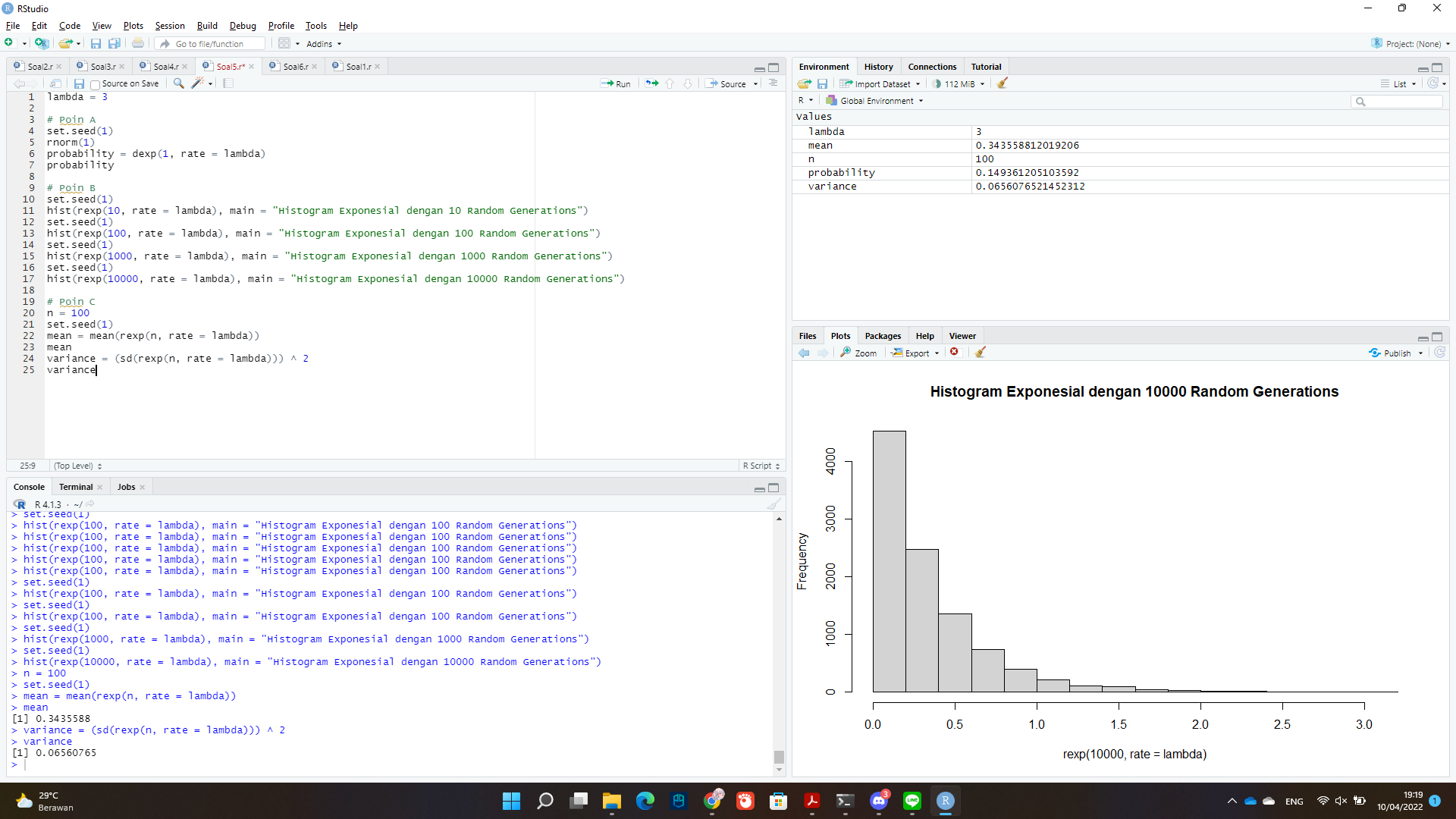Save Soal5.r with the editor save icon
The image size is (1456, 819).
(x=79, y=83)
